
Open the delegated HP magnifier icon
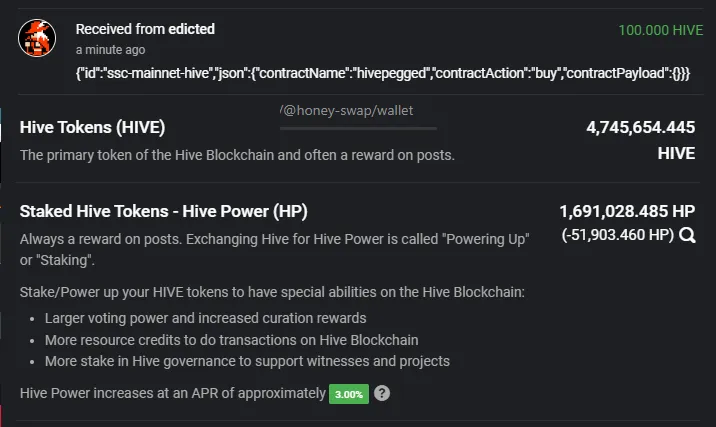pos(687,235)
